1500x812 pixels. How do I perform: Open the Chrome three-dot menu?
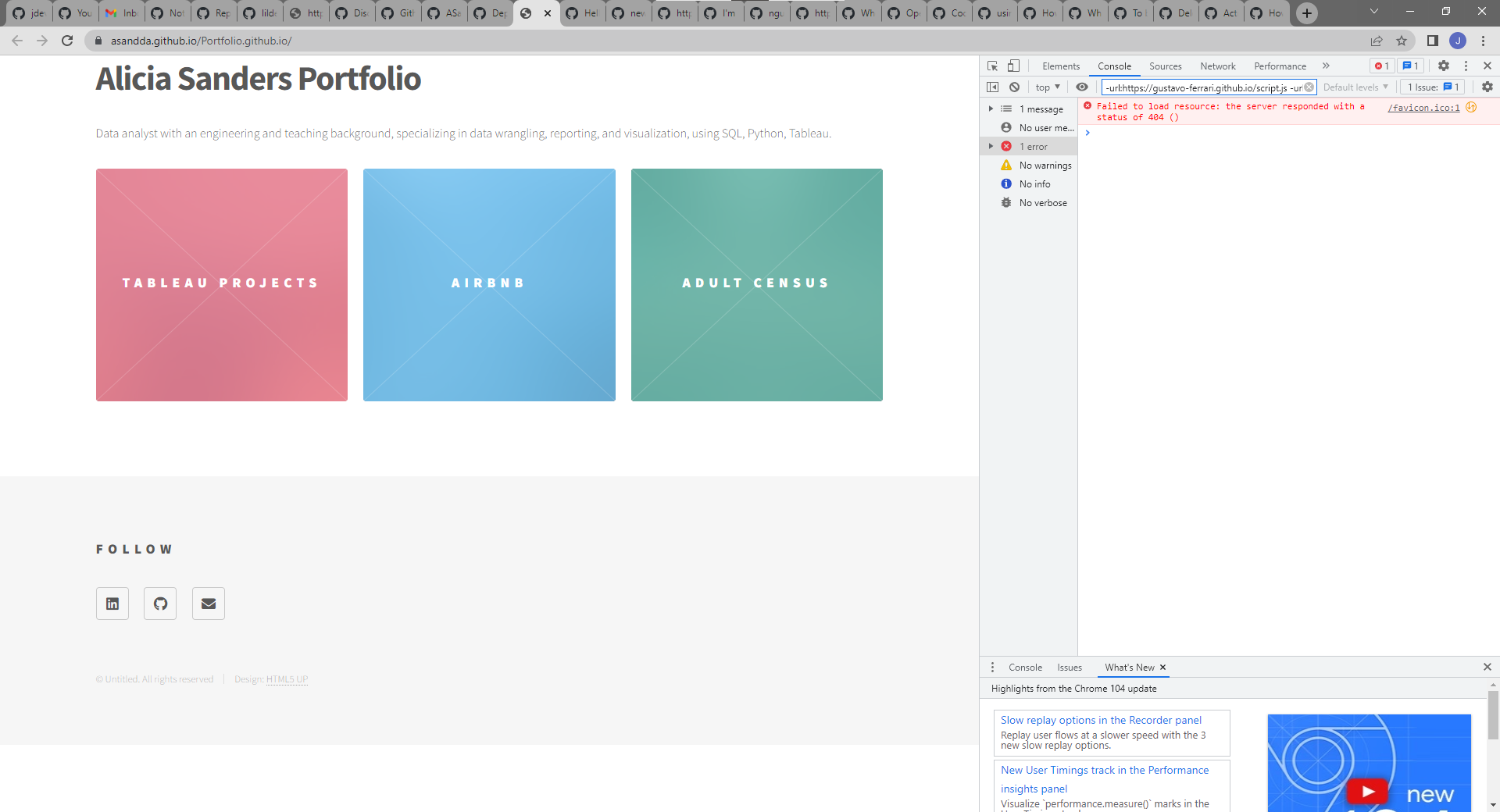[1483, 41]
